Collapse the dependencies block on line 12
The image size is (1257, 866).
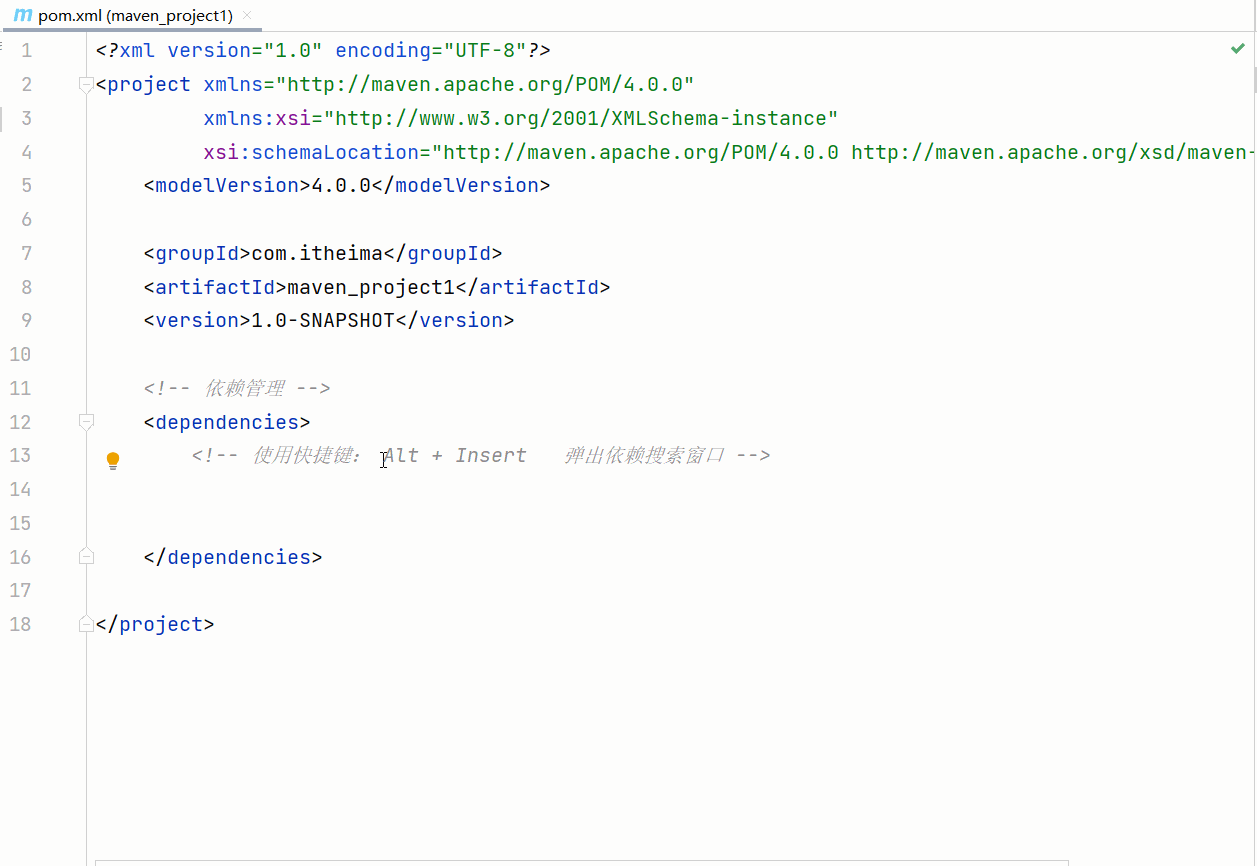[87, 422]
